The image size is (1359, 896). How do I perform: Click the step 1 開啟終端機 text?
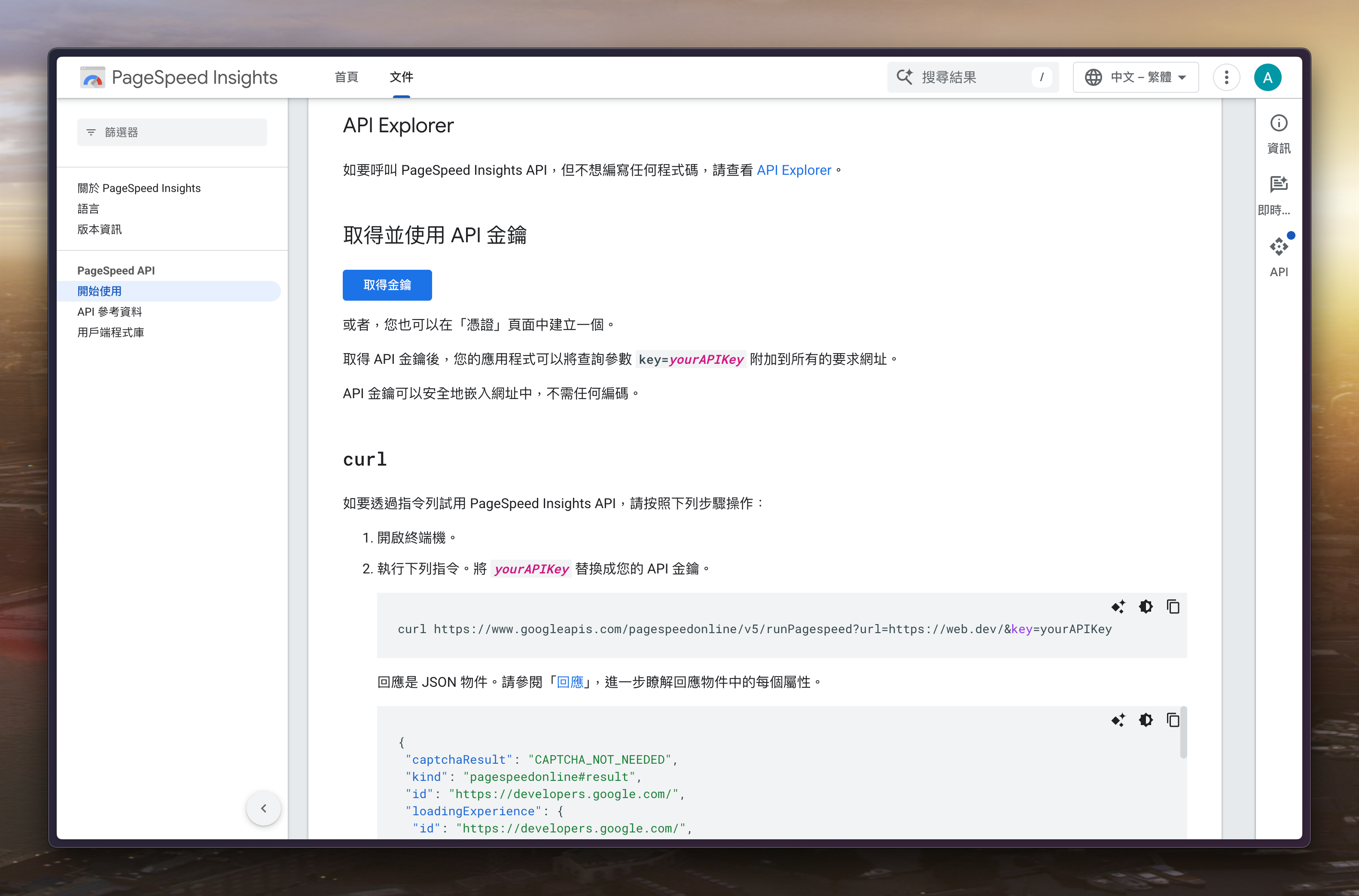(417, 537)
